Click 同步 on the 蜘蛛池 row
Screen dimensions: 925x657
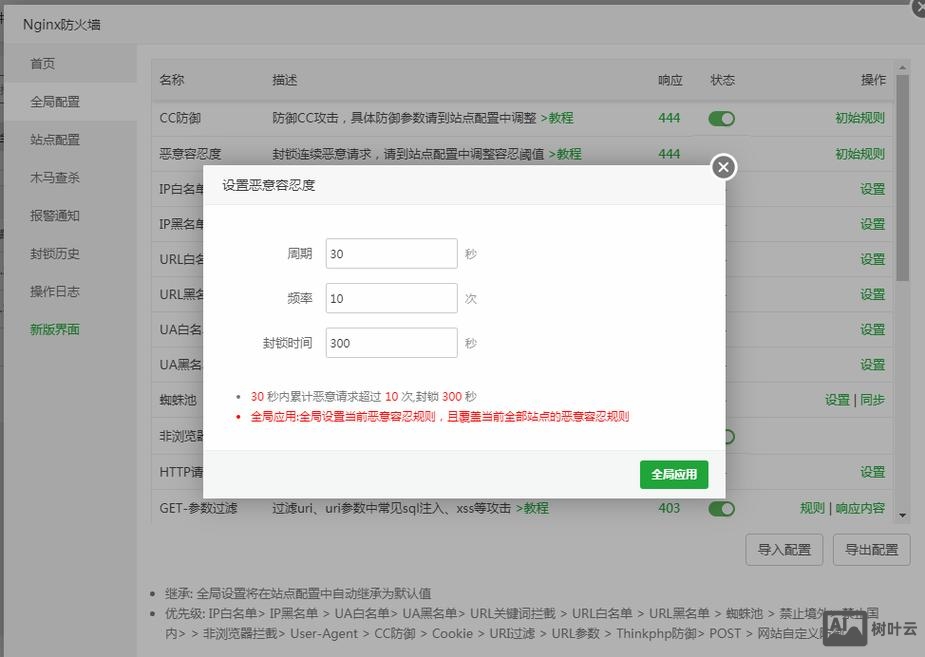[x=873, y=399]
